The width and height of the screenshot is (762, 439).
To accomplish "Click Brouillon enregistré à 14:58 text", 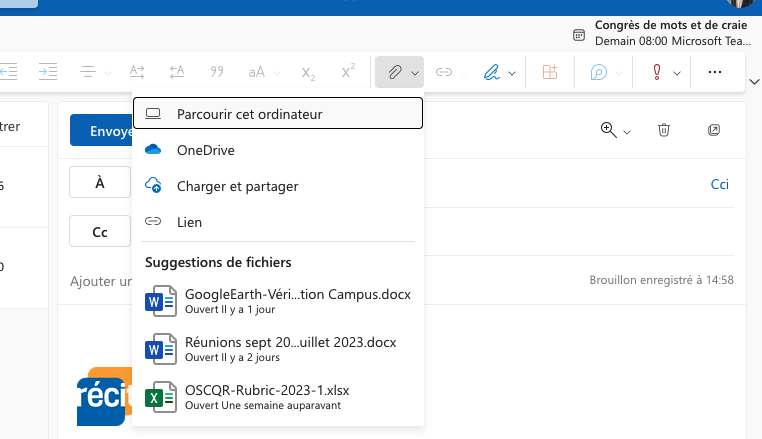I will [x=661, y=280].
